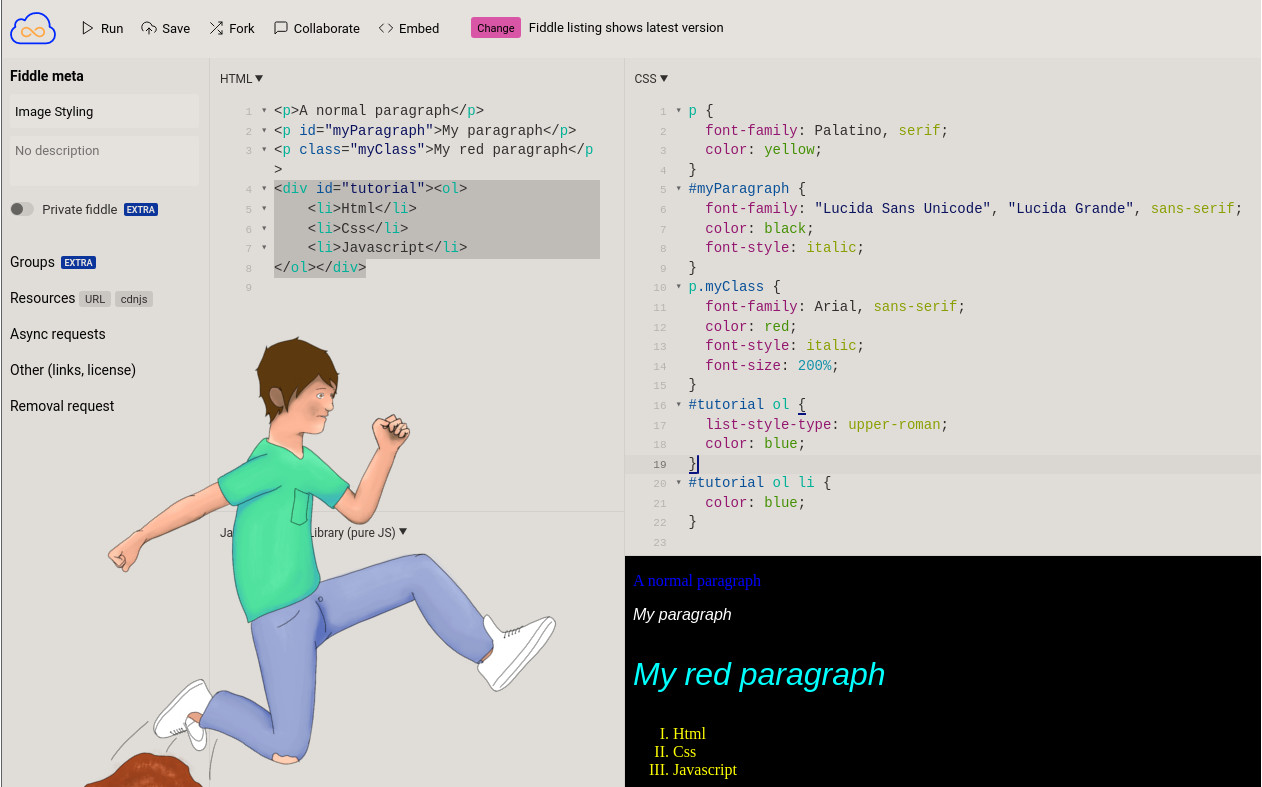The height and width of the screenshot is (787, 1262).
Task: Open Collaborate via its speech bubble icon
Action: click(x=282, y=28)
